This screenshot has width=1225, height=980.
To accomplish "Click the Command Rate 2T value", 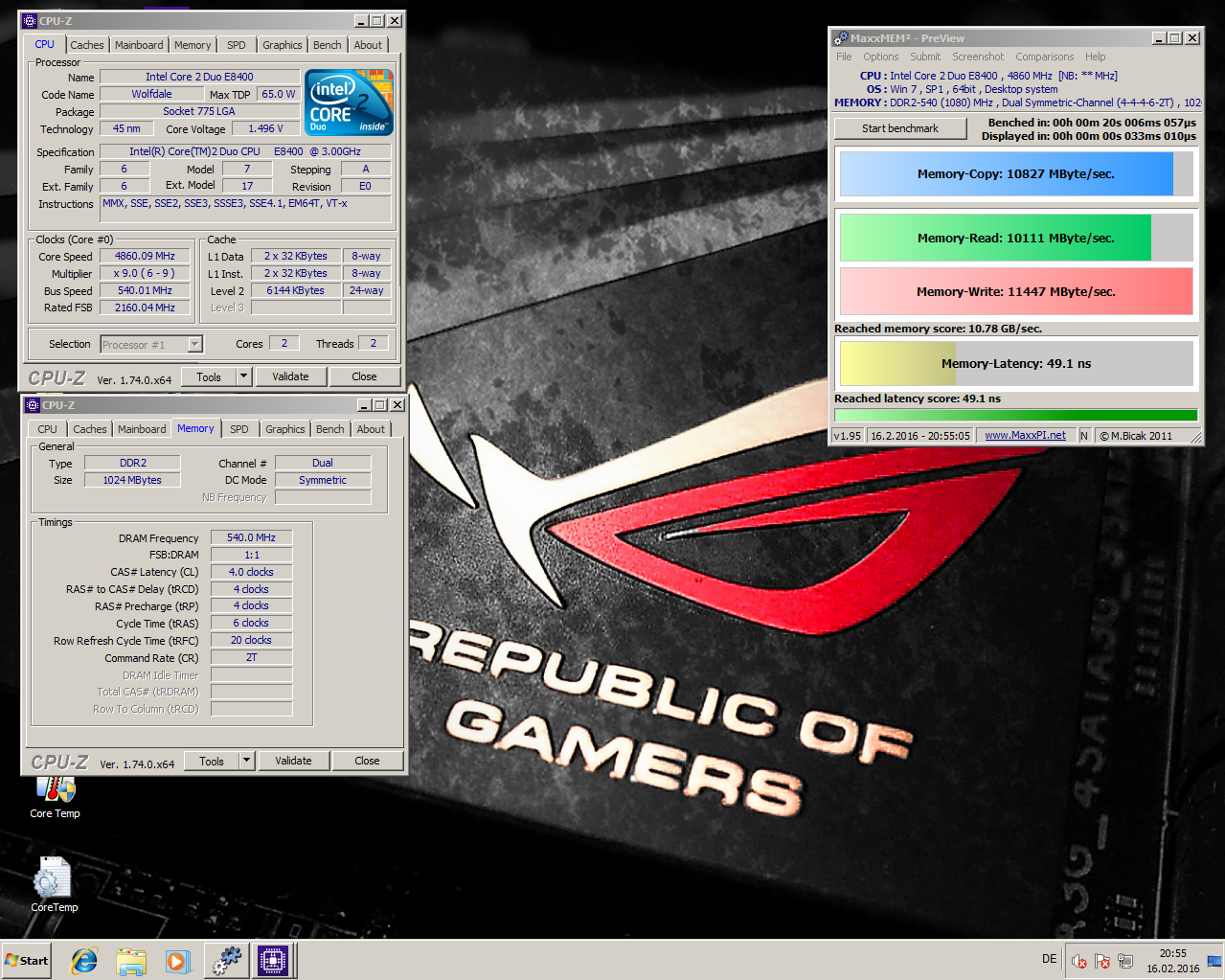I will click(x=251, y=657).
